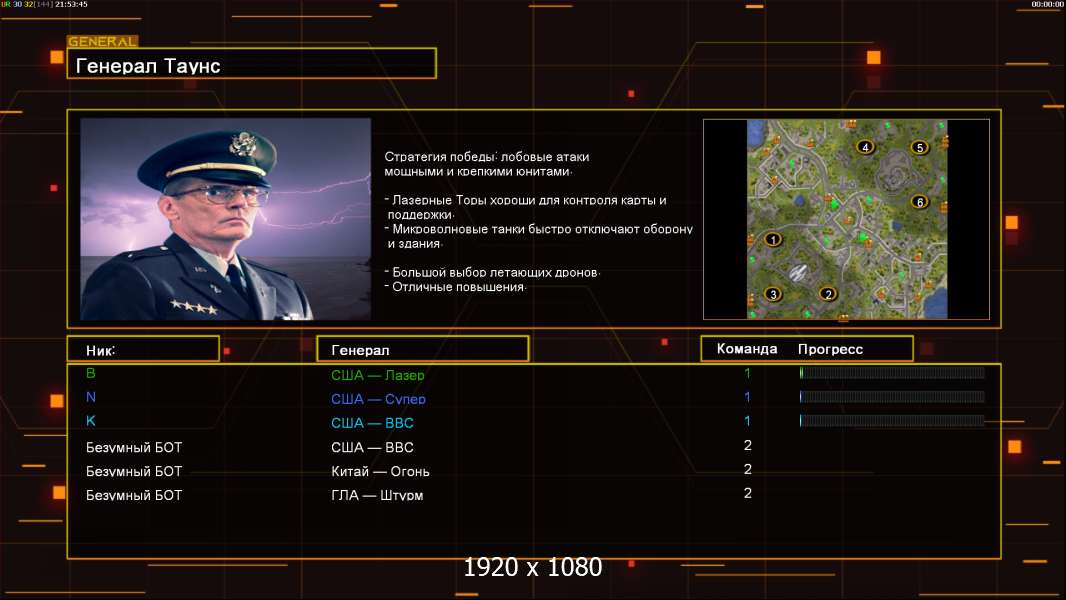Image resolution: width=1066 pixels, height=600 pixels.
Task: Click the ГЛА — Штурм general entry
Action: pyautogui.click(x=377, y=495)
